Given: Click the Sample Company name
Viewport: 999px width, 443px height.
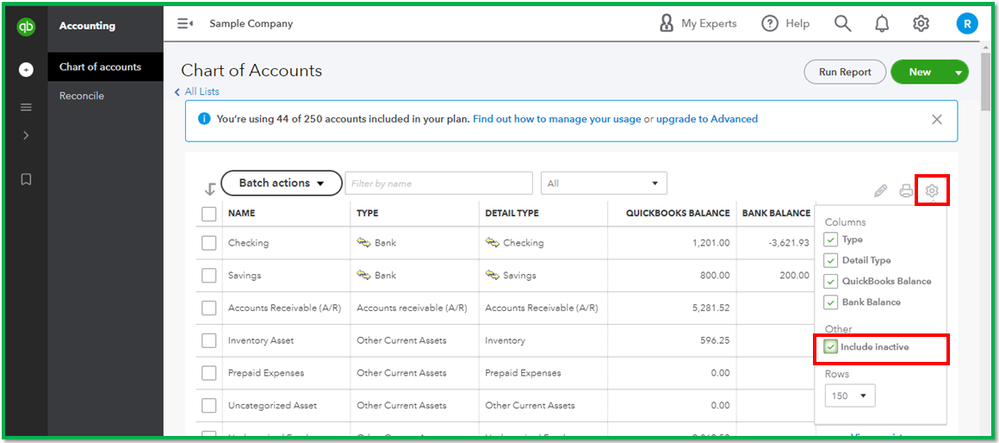Looking at the screenshot, I should [x=251, y=24].
